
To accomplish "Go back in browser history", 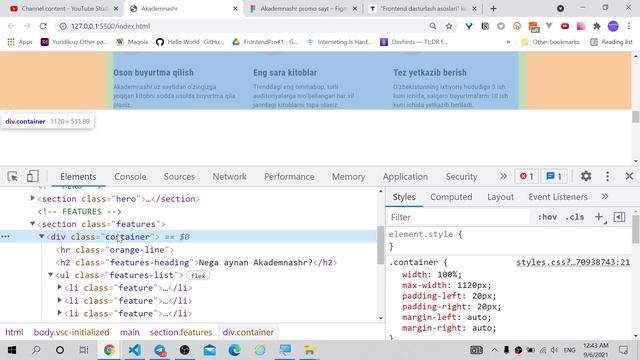I will click(x=11, y=26).
